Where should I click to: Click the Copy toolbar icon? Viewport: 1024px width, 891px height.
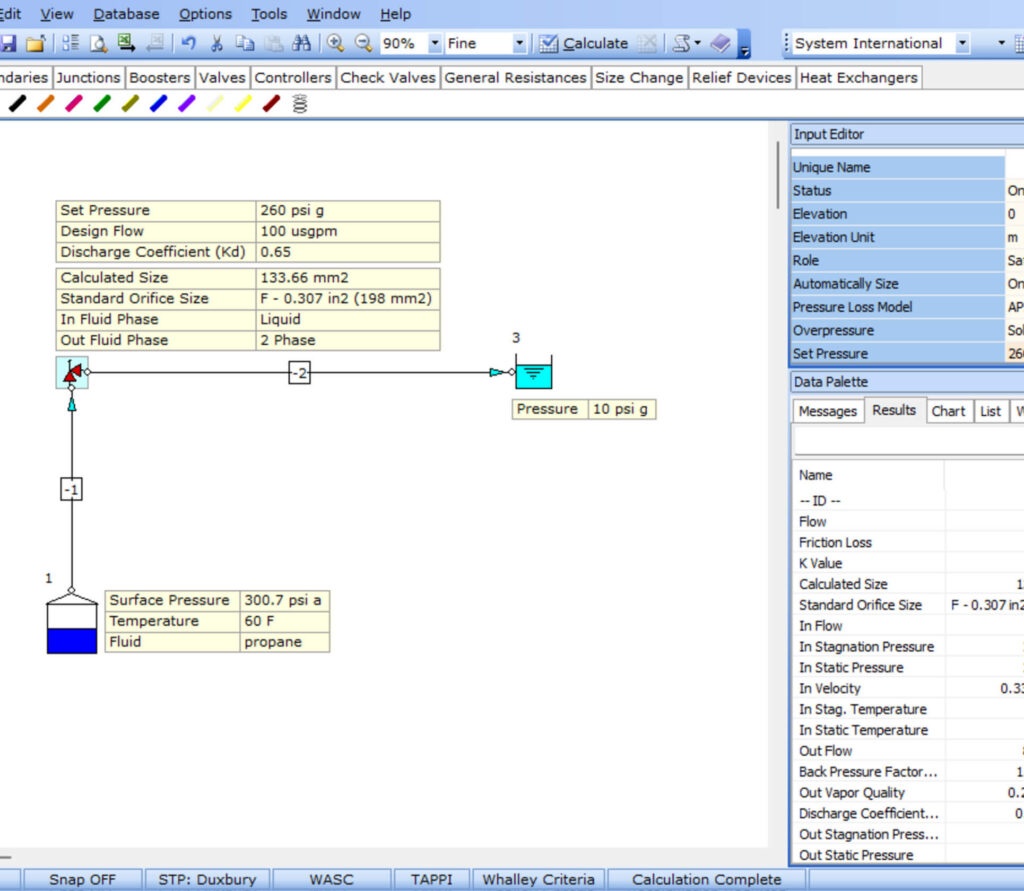pos(244,43)
